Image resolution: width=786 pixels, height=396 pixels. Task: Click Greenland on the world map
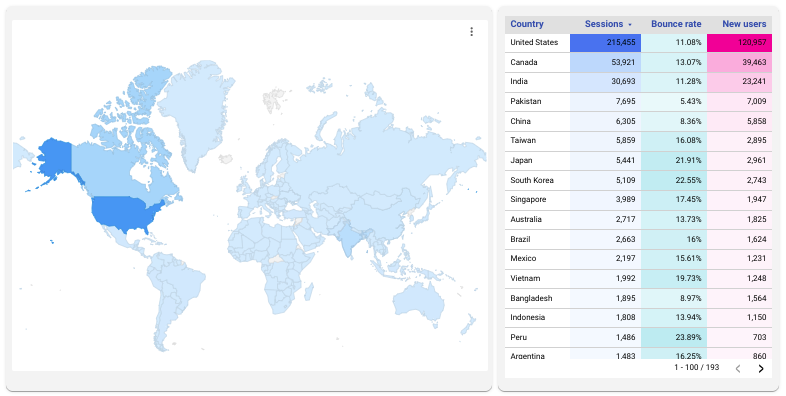point(195,110)
